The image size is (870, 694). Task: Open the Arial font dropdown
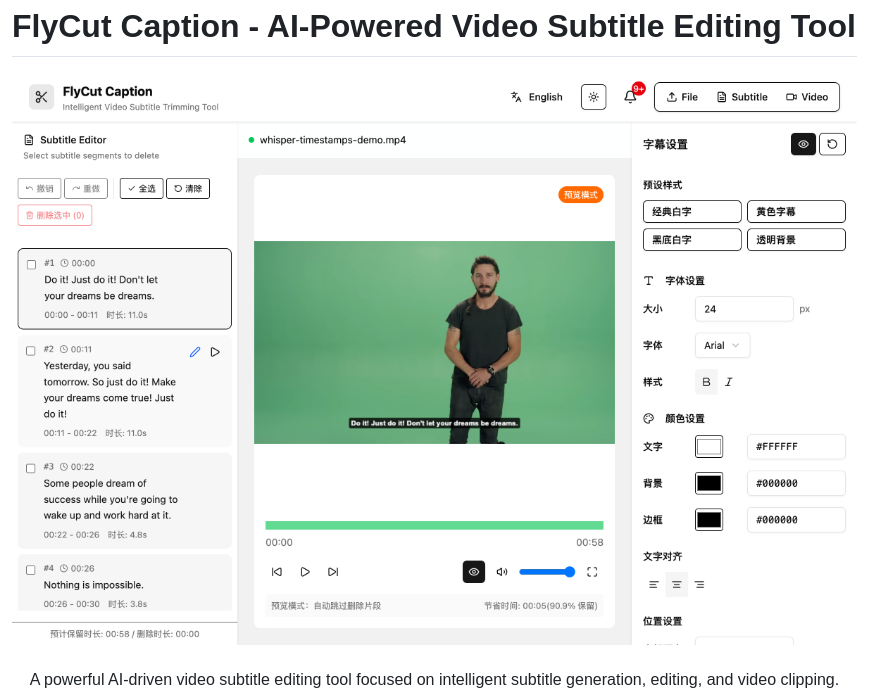(x=722, y=345)
